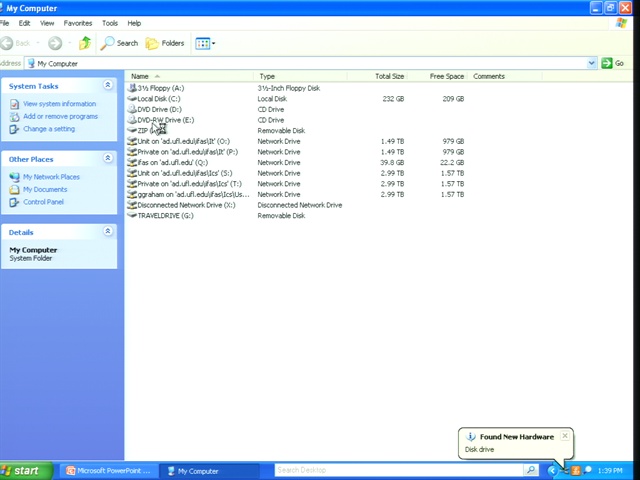Click the Go button beside address bar
This screenshot has height=480, width=640.
[613, 63]
